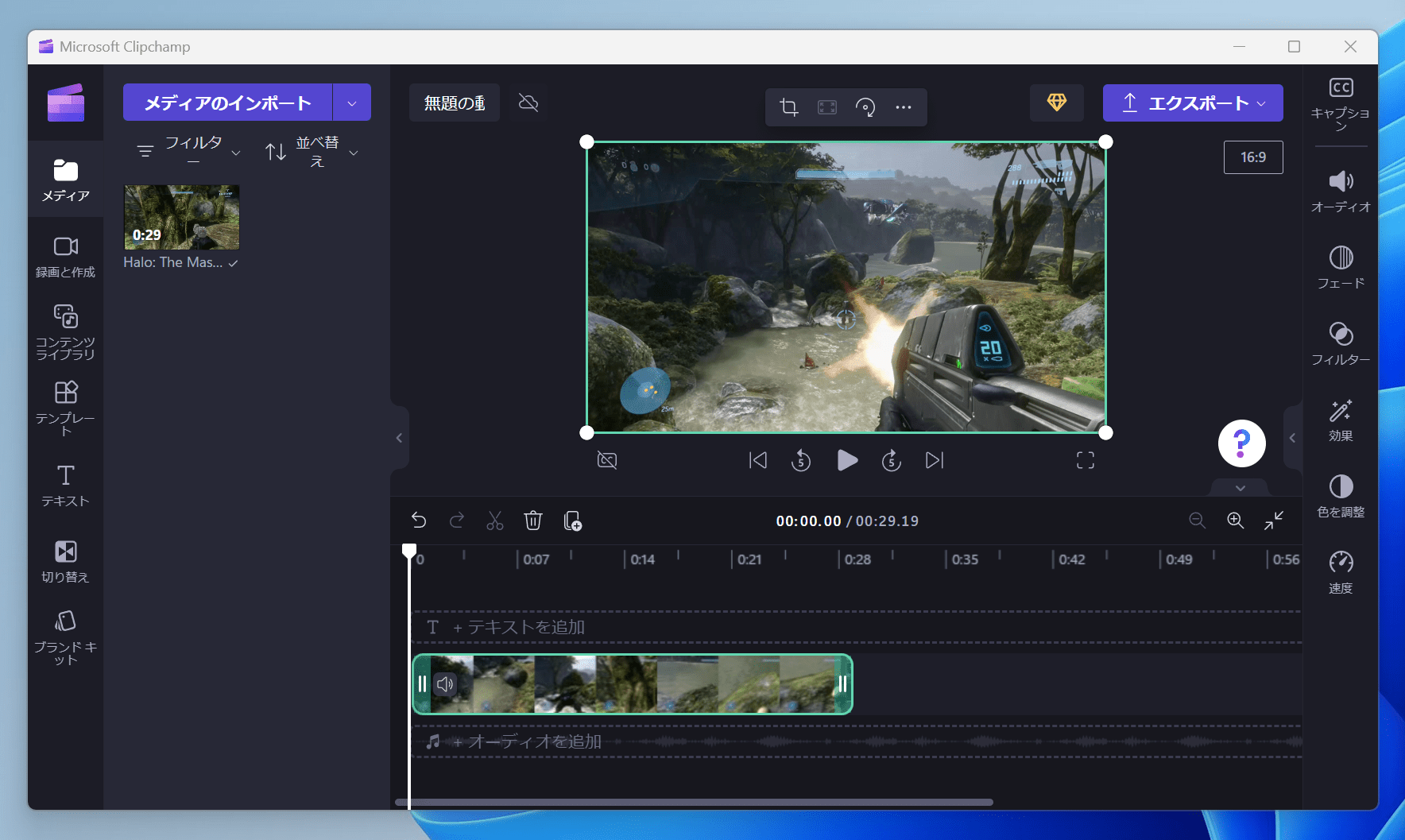
Task: Delete the selected clip with trash icon
Action: [533, 521]
